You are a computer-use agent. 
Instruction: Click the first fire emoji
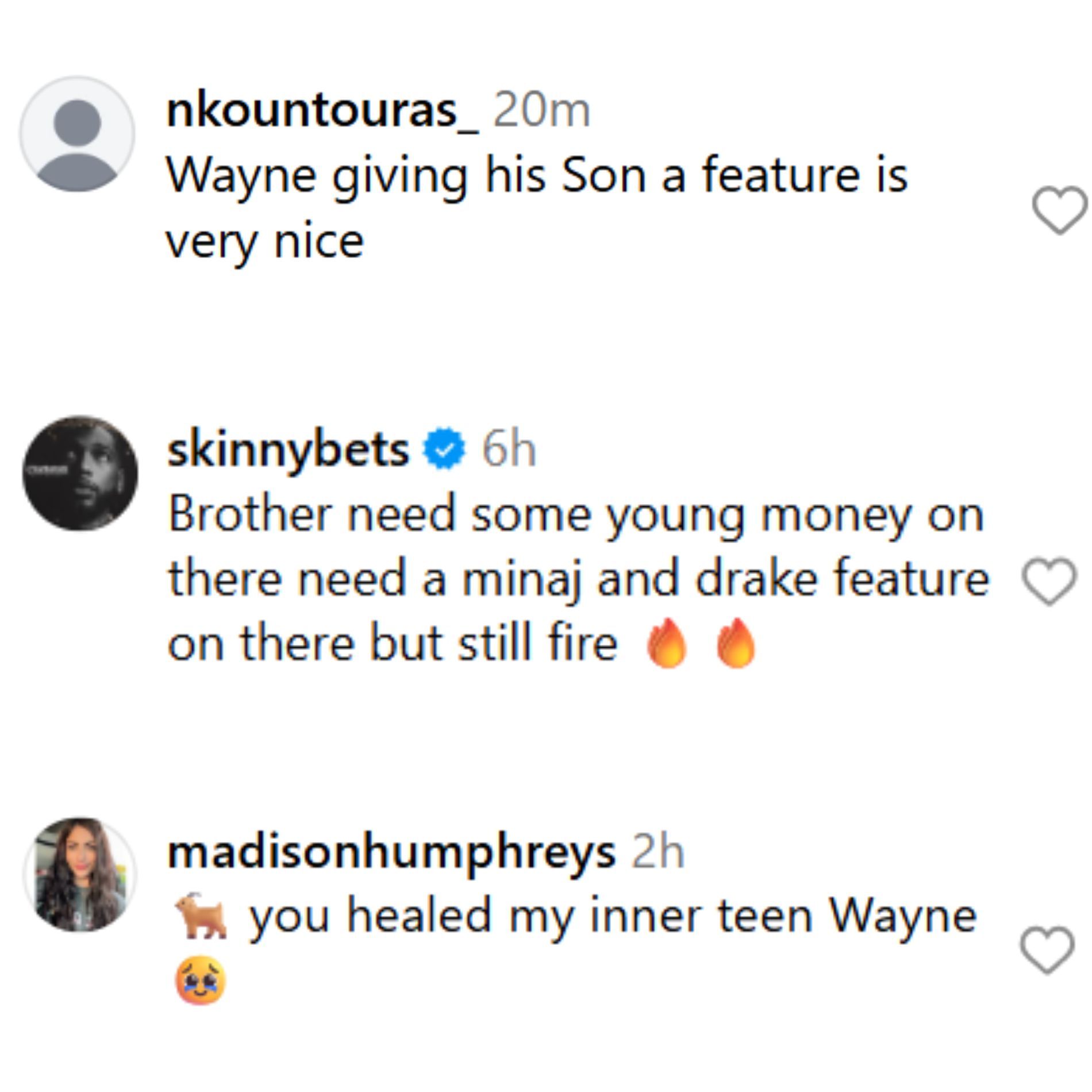[x=667, y=643]
